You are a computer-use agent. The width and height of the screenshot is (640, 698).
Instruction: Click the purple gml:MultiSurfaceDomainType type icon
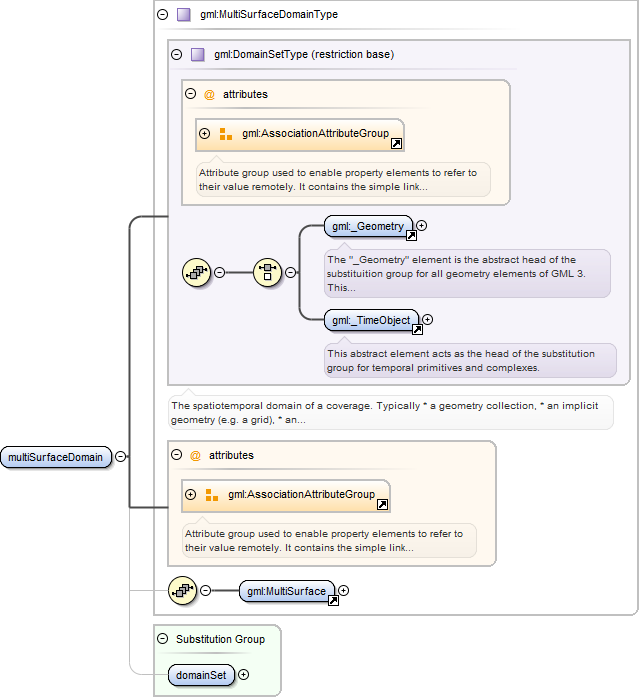(183, 15)
